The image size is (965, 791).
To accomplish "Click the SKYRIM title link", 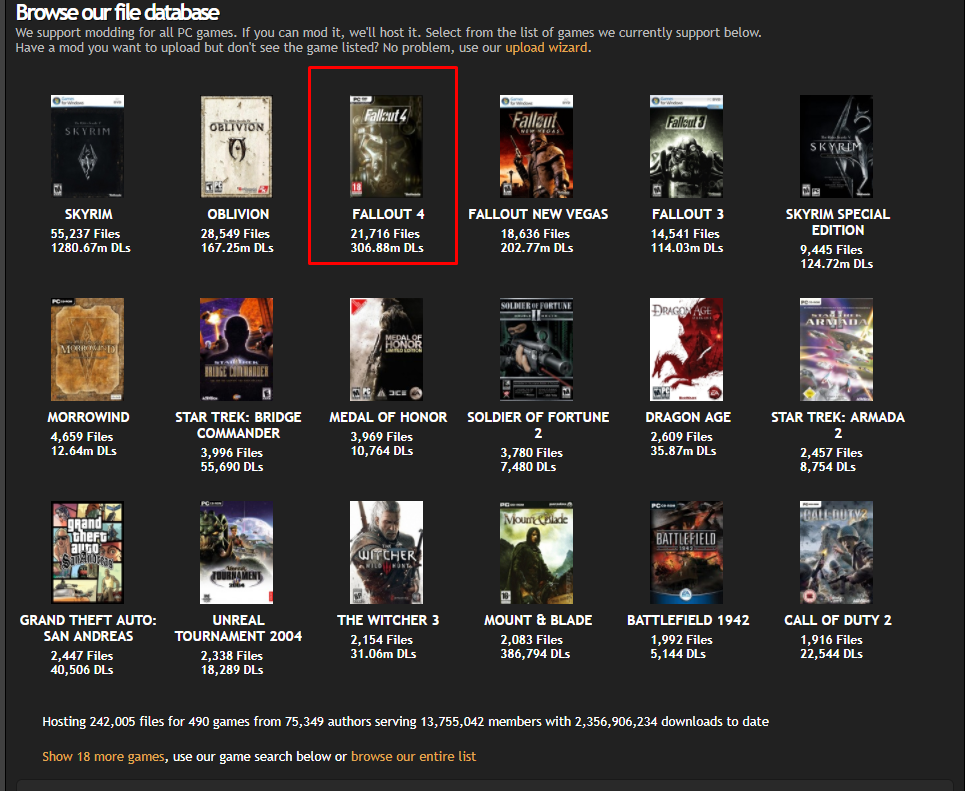I will click(89, 214).
